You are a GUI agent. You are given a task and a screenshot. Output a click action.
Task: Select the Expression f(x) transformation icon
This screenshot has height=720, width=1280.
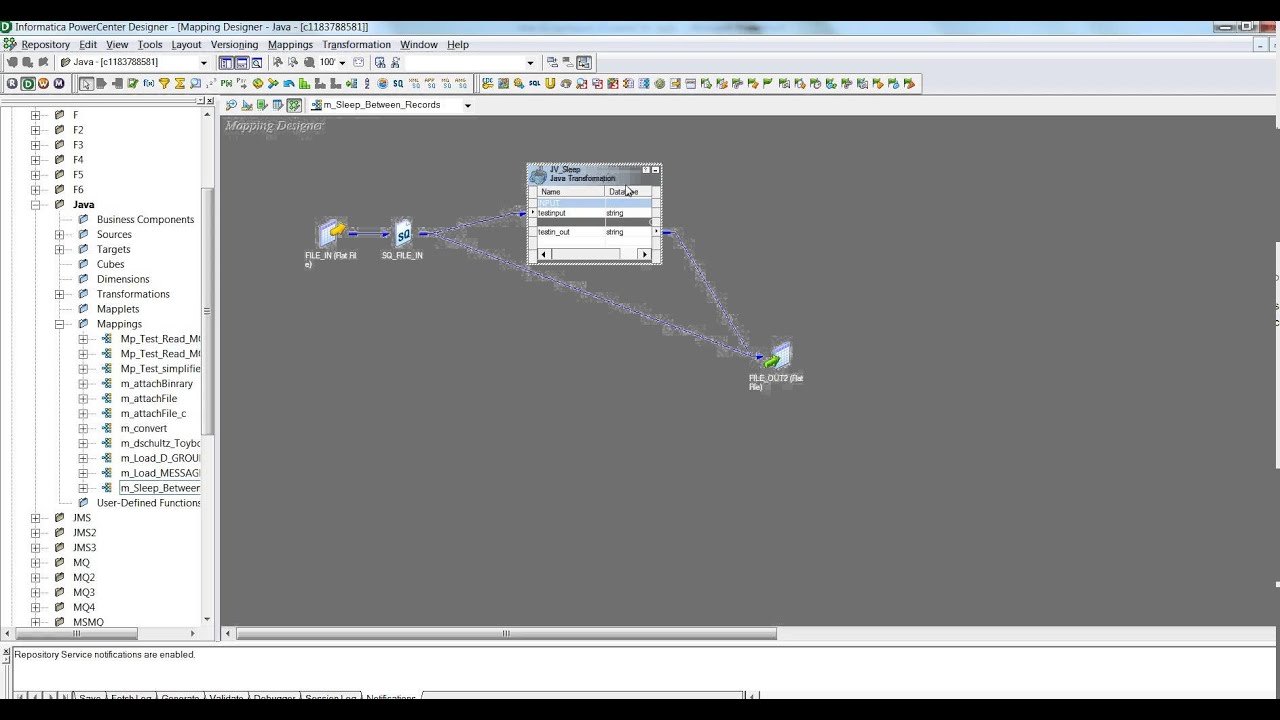[149, 84]
